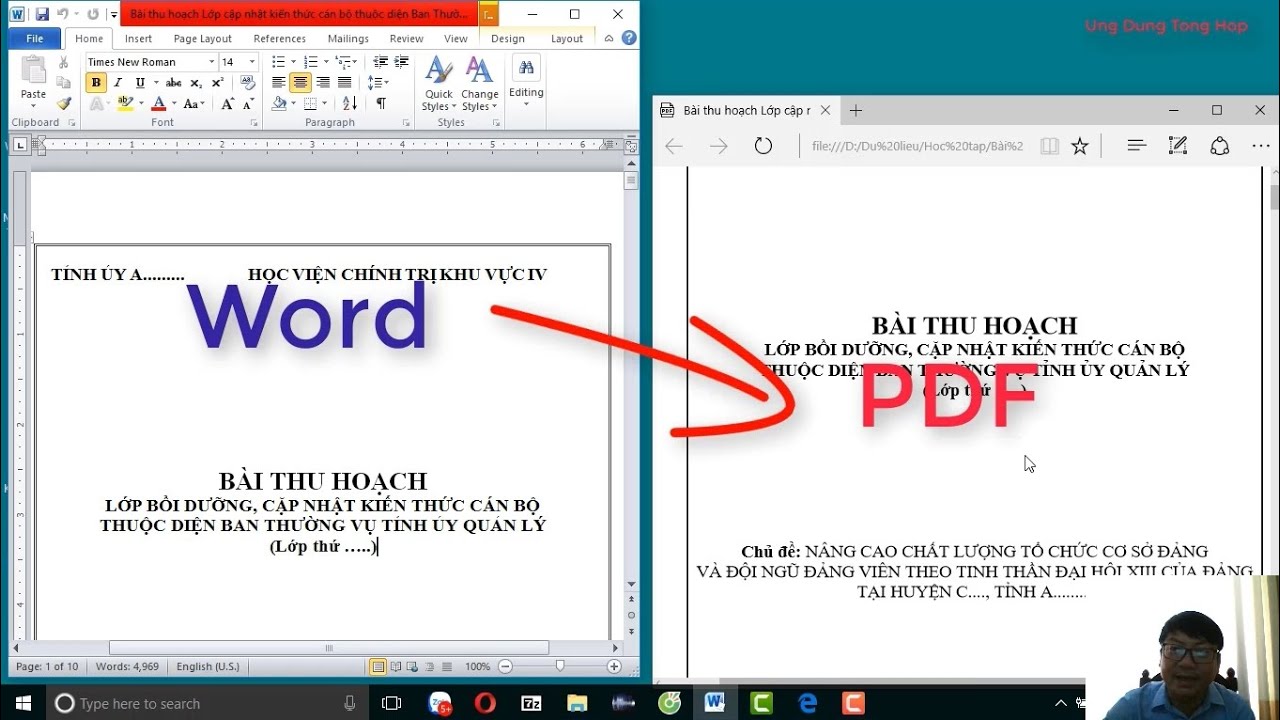This screenshot has width=1280, height=720.
Task: Click the Zoom In plus button in Word
Action: coord(614,667)
